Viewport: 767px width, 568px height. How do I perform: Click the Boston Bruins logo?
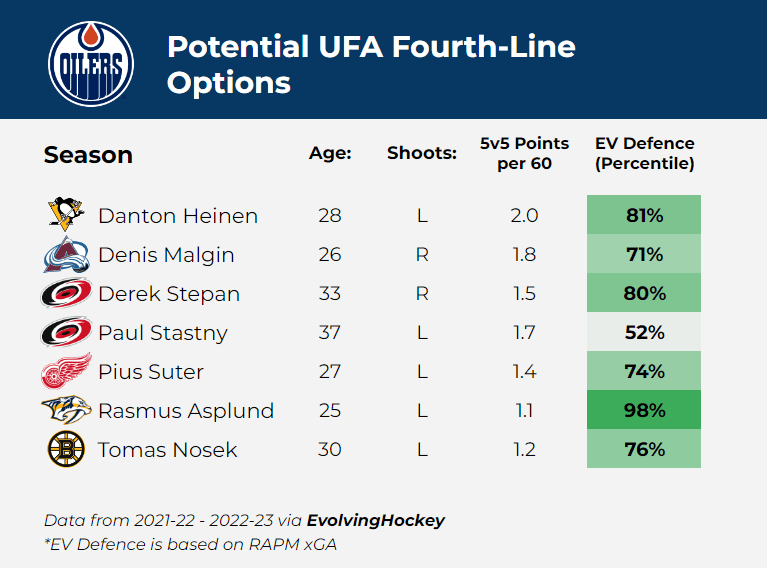66,449
